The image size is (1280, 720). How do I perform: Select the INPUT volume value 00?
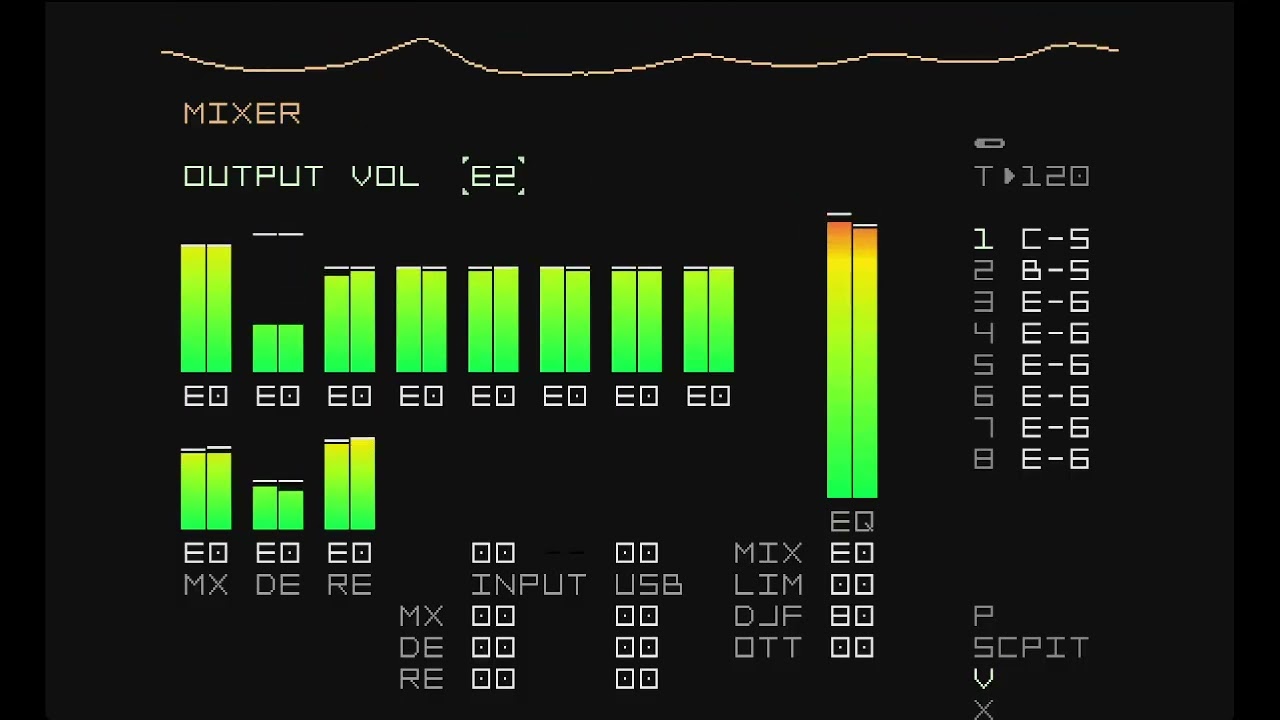click(x=493, y=553)
